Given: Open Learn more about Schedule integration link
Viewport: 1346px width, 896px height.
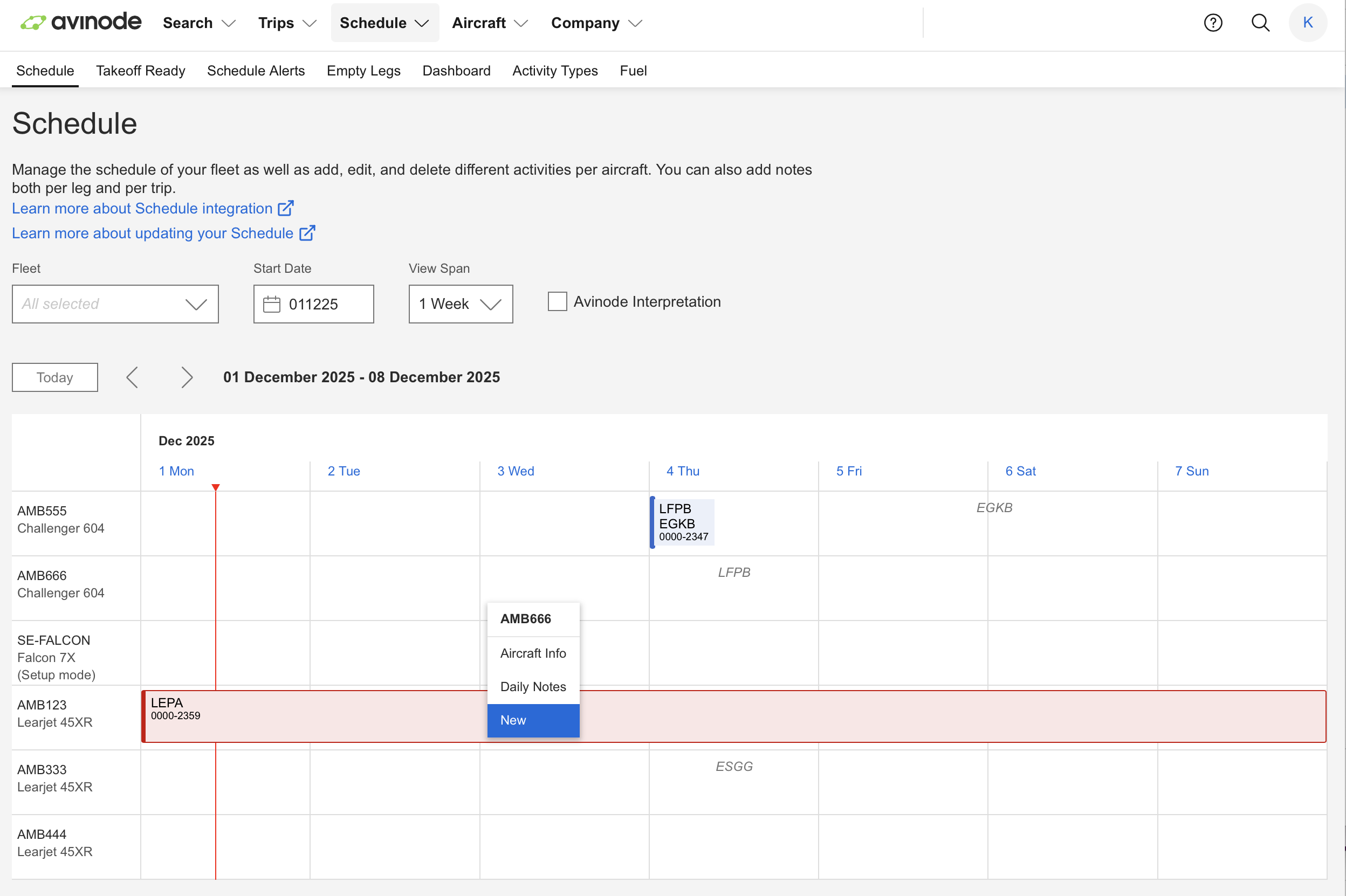Looking at the screenshot, I should pyautogui.click(x=142, y=208).
